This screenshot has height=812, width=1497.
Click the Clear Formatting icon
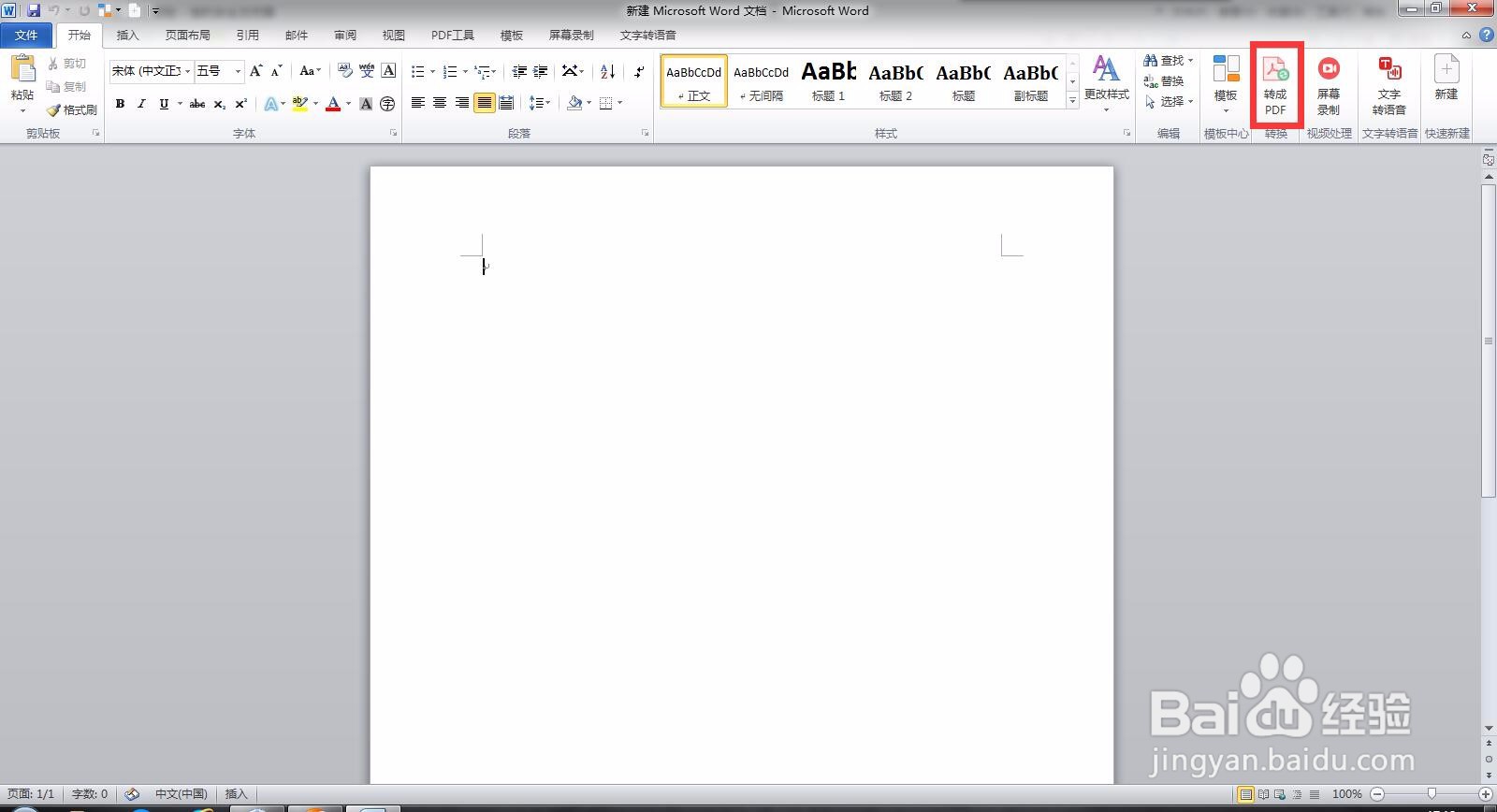345,71
